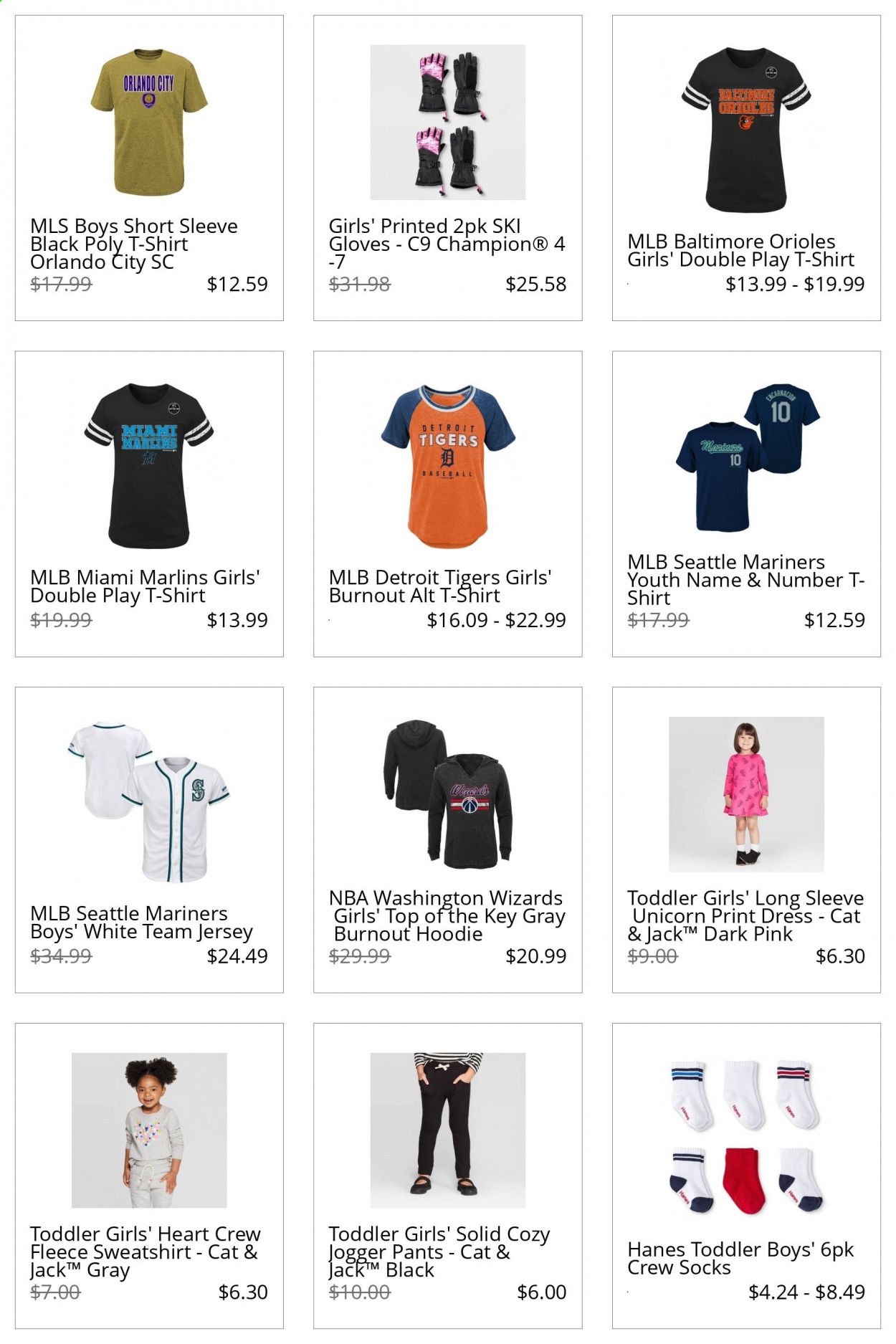Click Toddler Girls' Solid Cozy Jogger Pants title
Viewport: 896px width, 1344px height.
[439, 1252]
